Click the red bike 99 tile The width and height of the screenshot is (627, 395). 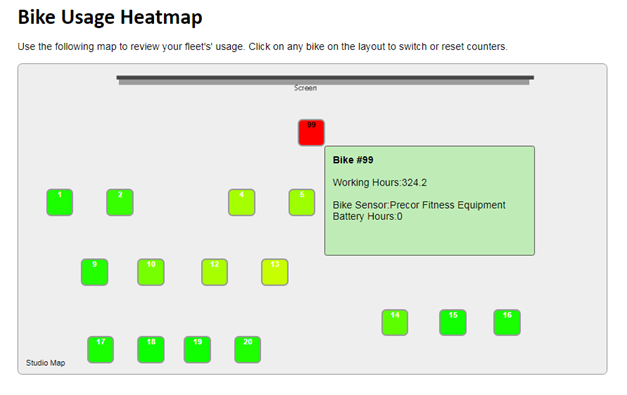(x=311, y=133)
